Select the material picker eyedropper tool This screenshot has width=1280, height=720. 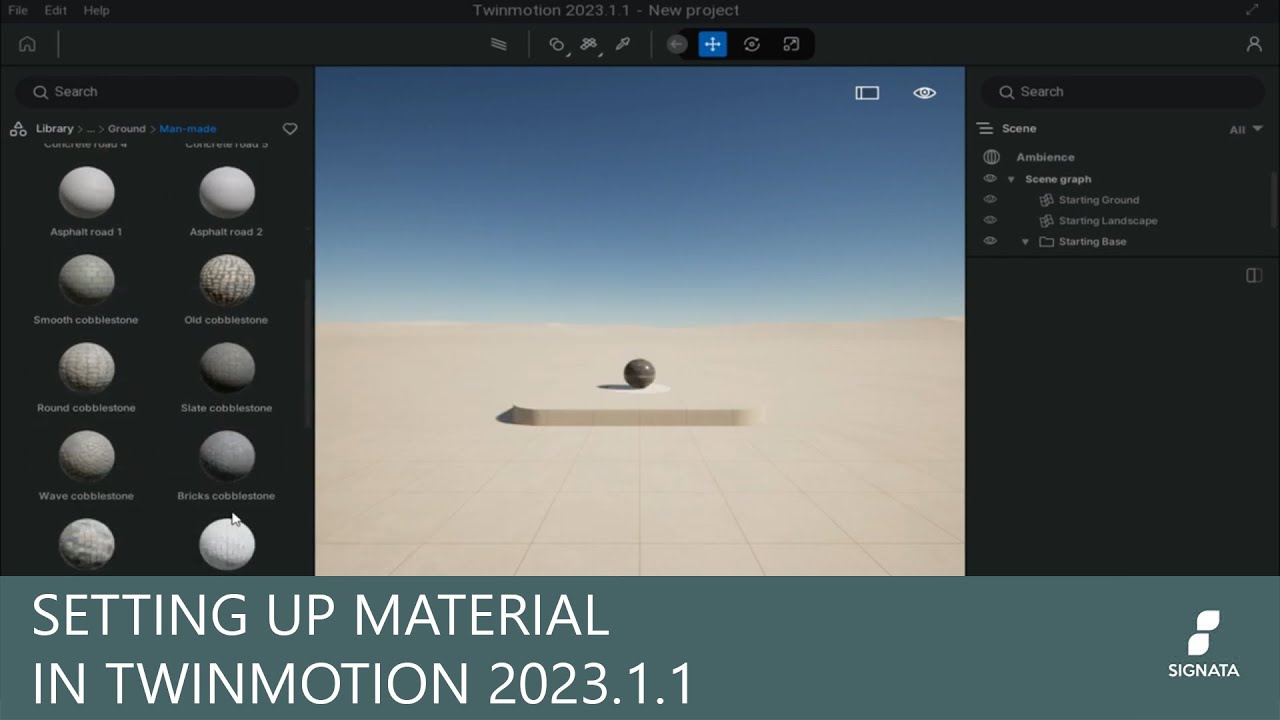(622, 44)
